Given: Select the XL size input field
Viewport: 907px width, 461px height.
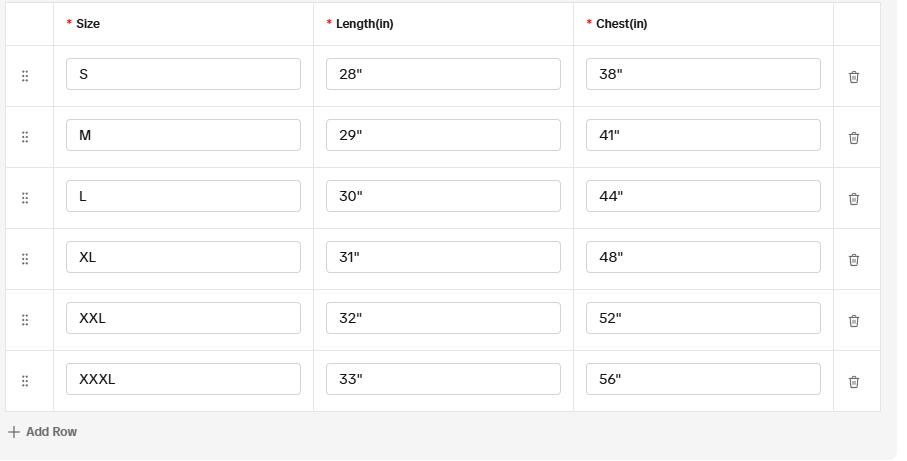Looking at the screenshot, I should [183, 257].
